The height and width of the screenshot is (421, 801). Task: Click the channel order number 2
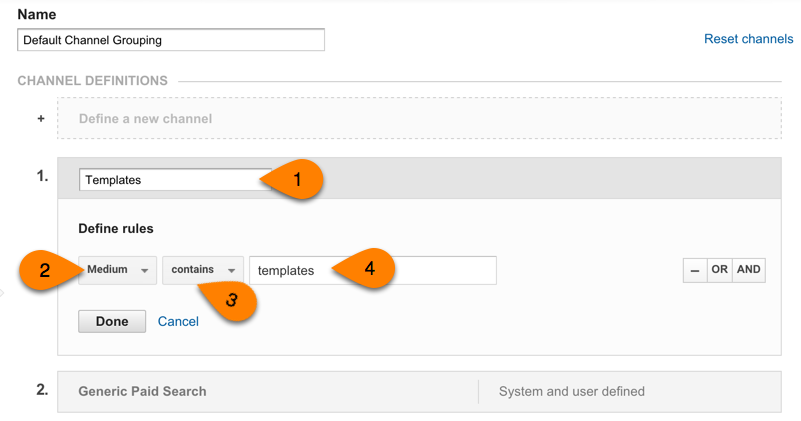pyautogui.click(x=42, y=390)
